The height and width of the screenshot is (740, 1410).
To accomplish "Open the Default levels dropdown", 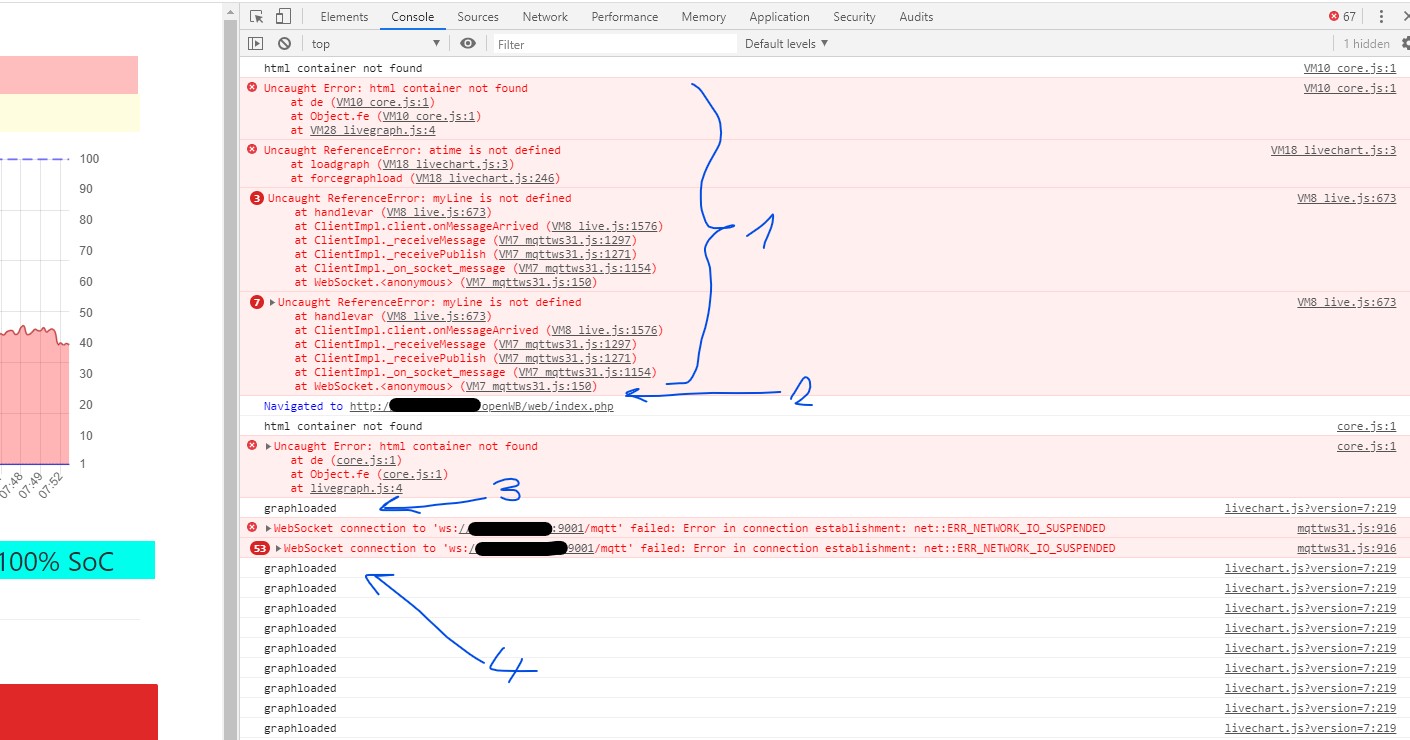I will (x=787, y=43).
